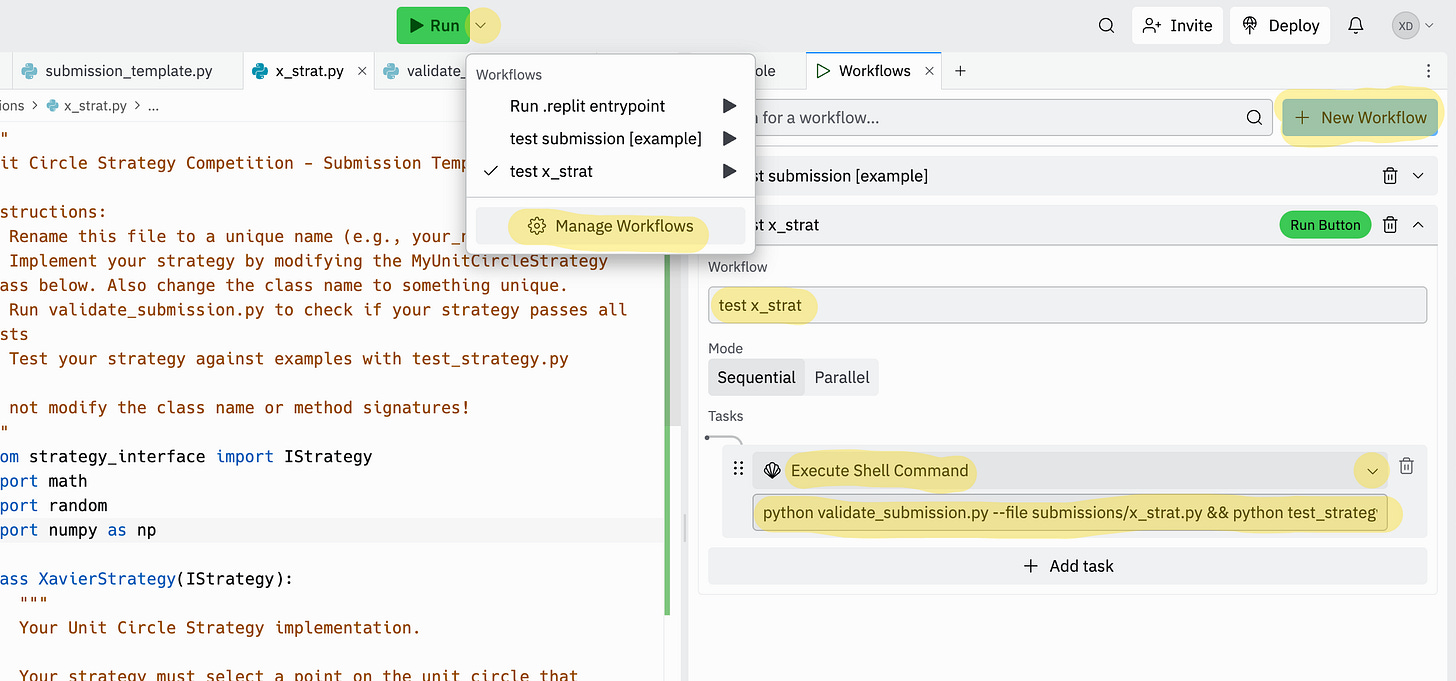Screen dimensions: 1456x681
Task: Delete the Execute Shell Command task
Action: [1406, 466]
